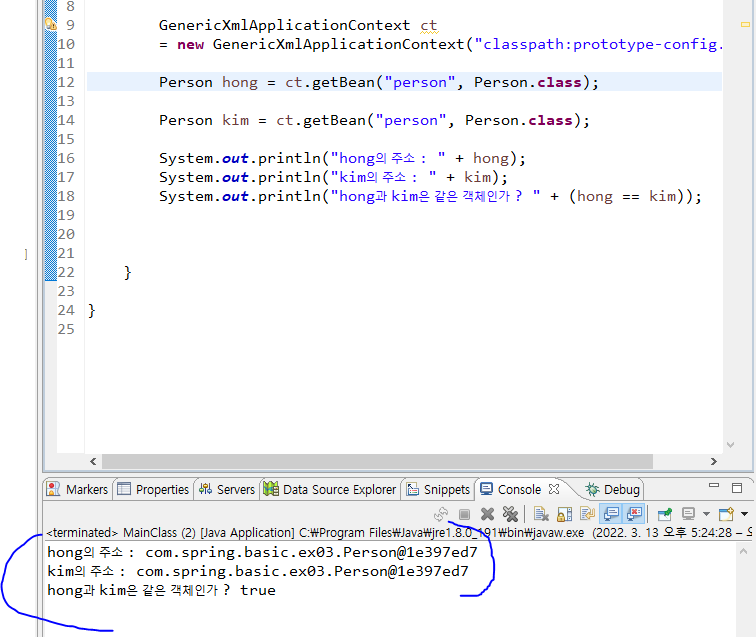Toggle the Scroll Lock icon

pyautogui.click(x=564, y=515)
